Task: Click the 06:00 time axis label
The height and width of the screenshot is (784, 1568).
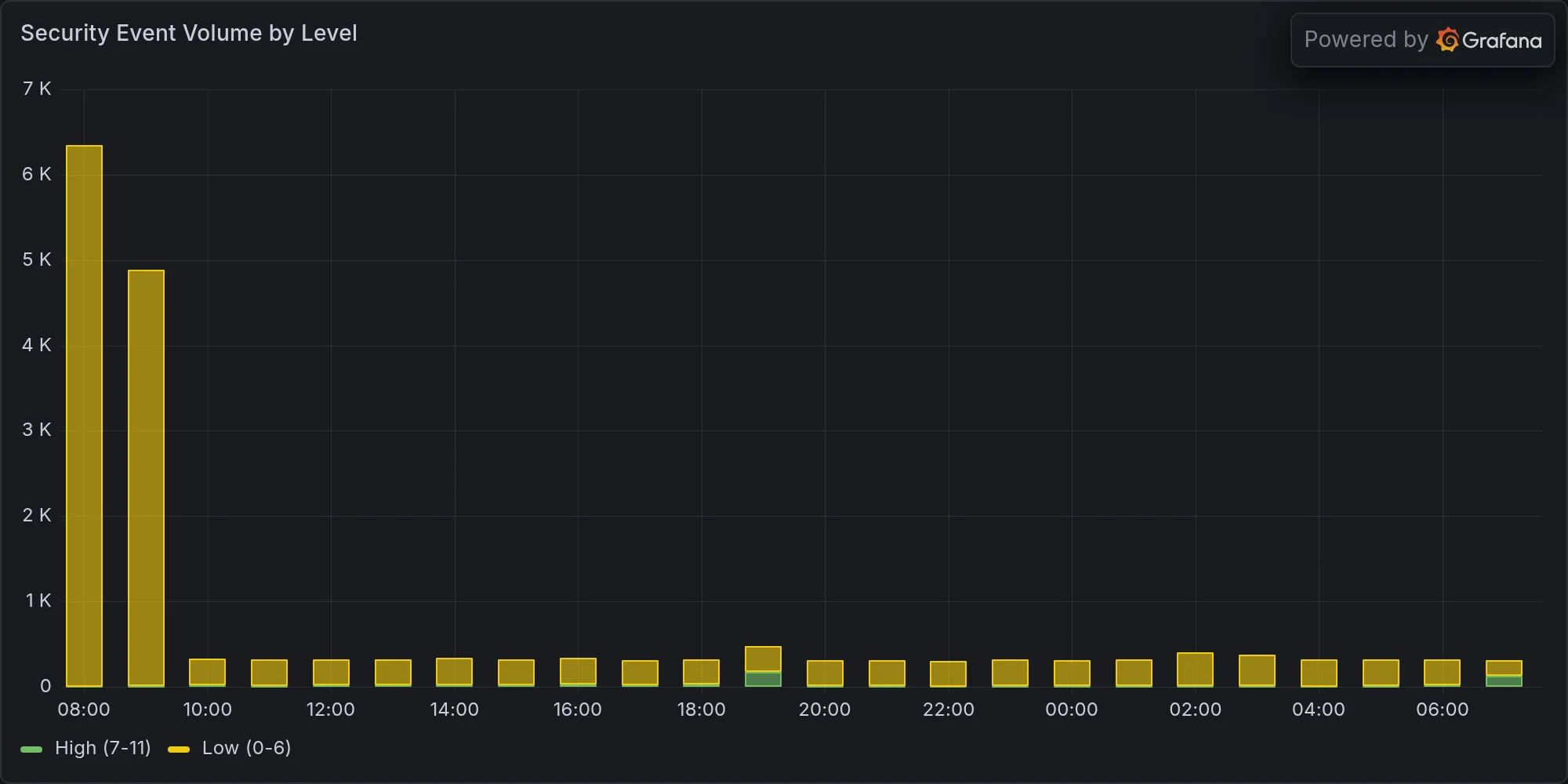Action: click(1443, 710)
